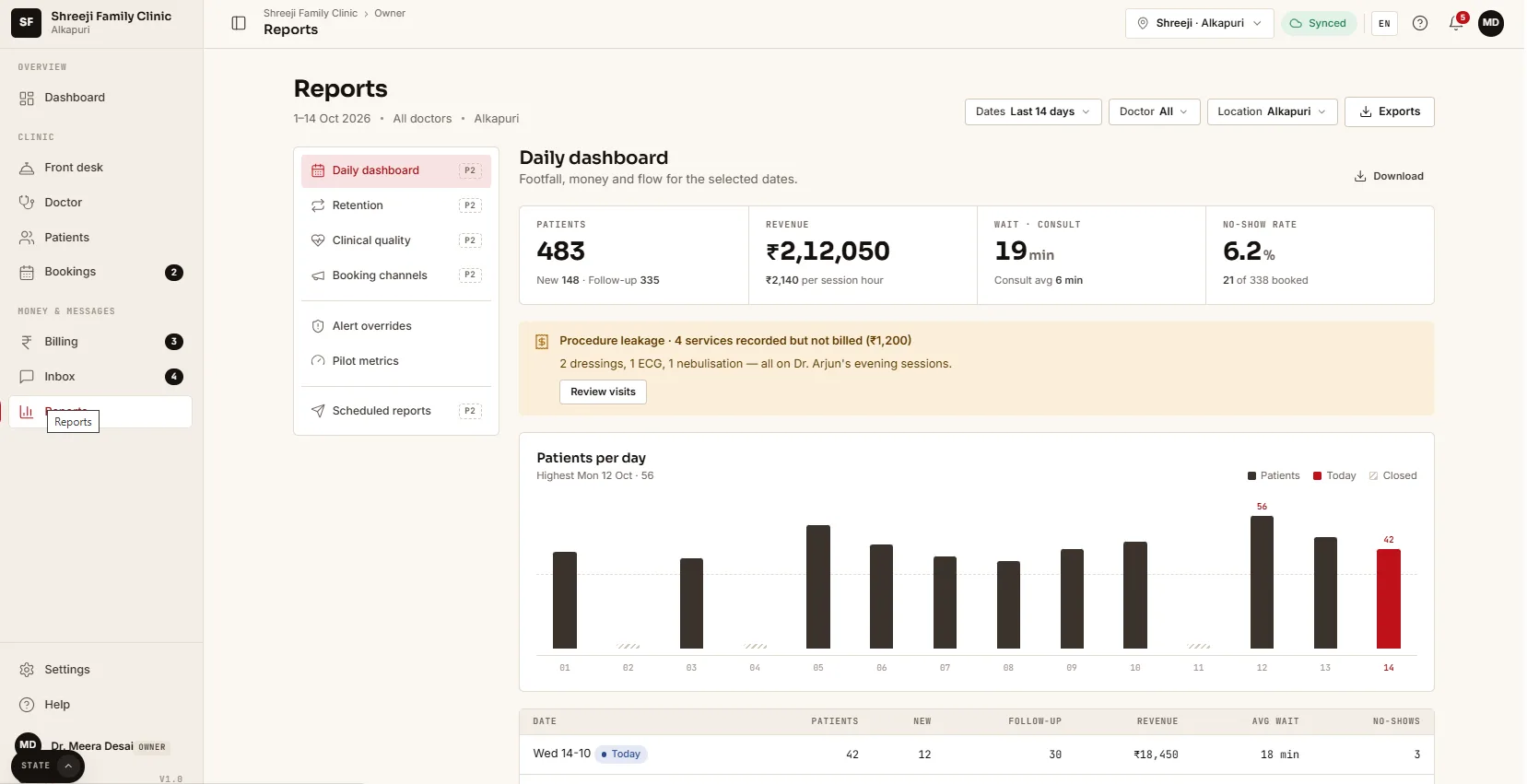Switch language with the EN button
The image size is (1527, 784).
click(x=1384, y=23)
